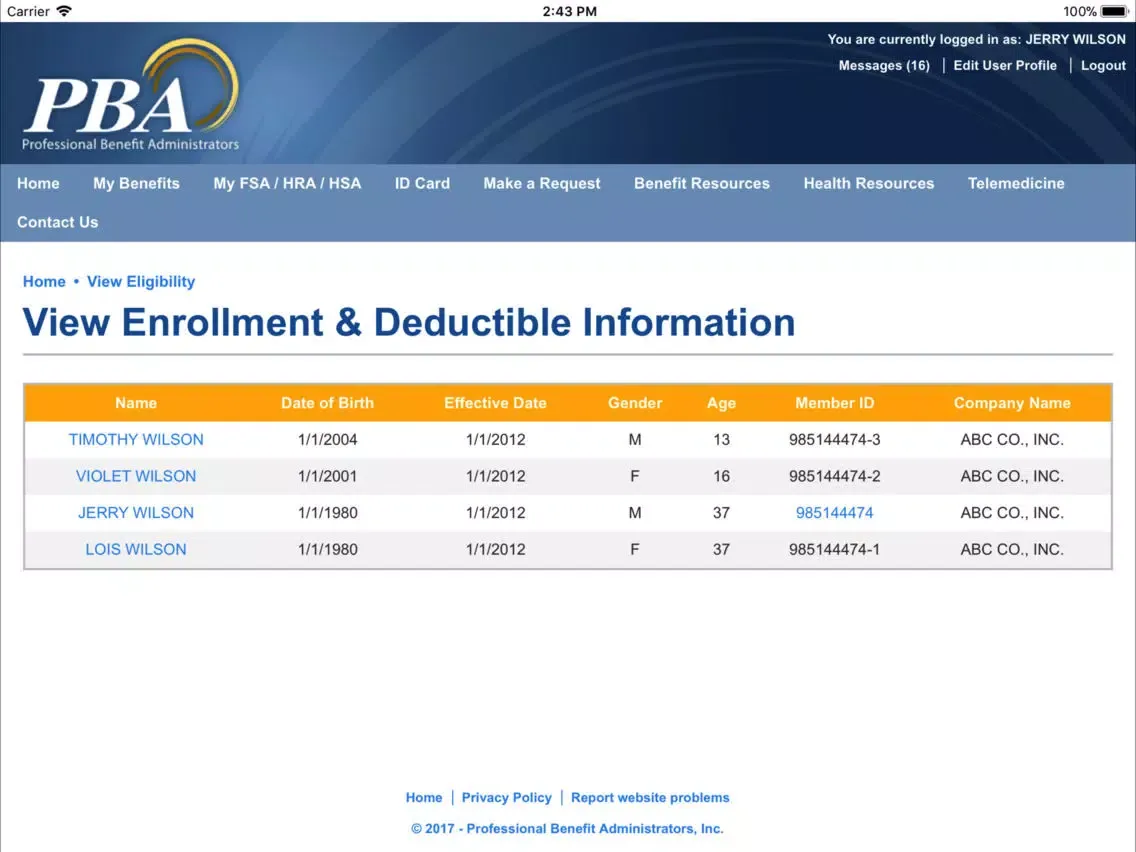Click the Name column header
The width and height of the screenshot is (1136, 852).
pyautogui.click(x=136, y=403)
